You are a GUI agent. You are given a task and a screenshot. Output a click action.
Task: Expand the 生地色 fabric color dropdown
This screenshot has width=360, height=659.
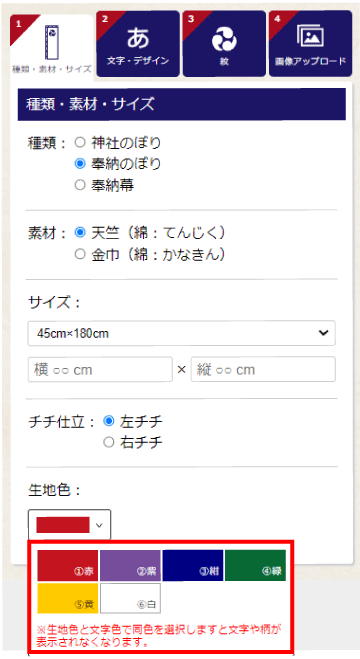pyautogui.click(x=69, y=525)
